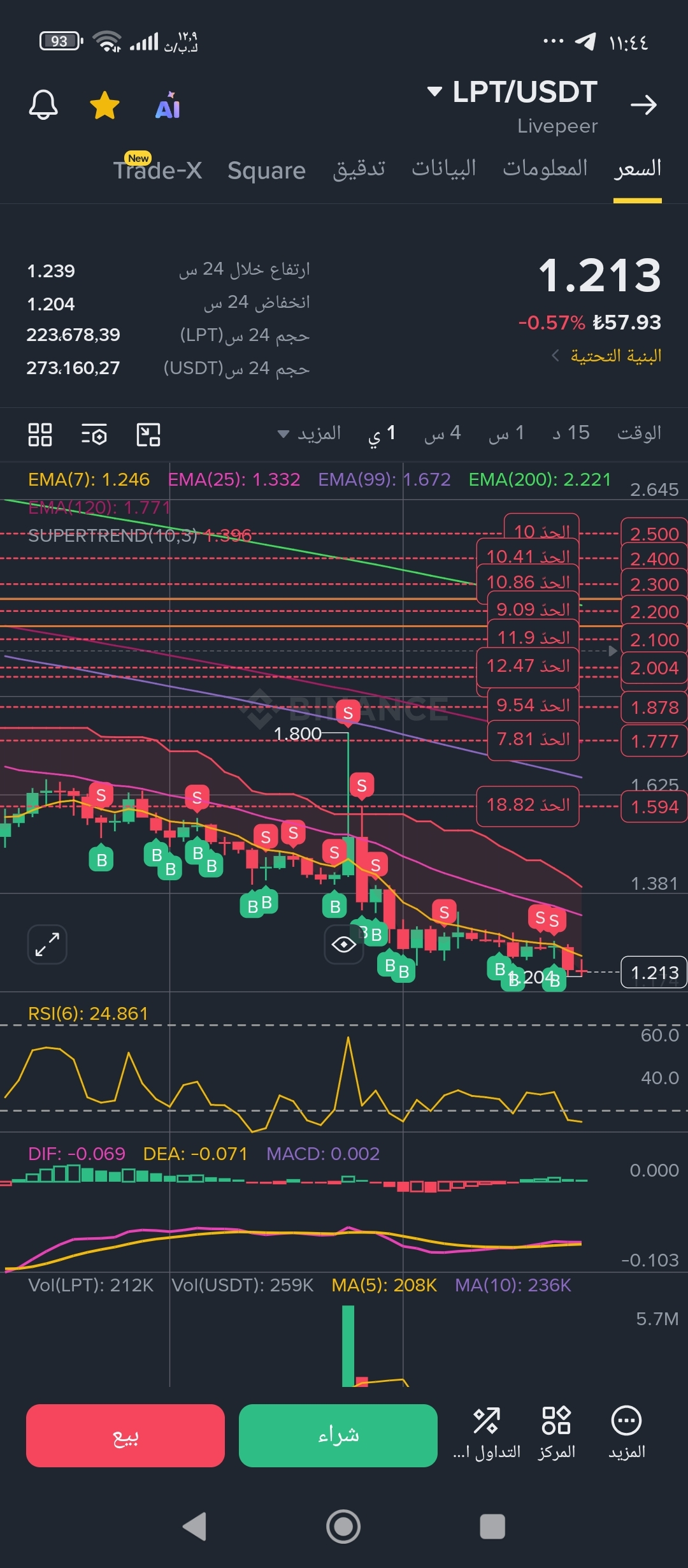
Task: Tap the right arrow next to LPT/USDT
Action: pos(643,105)
